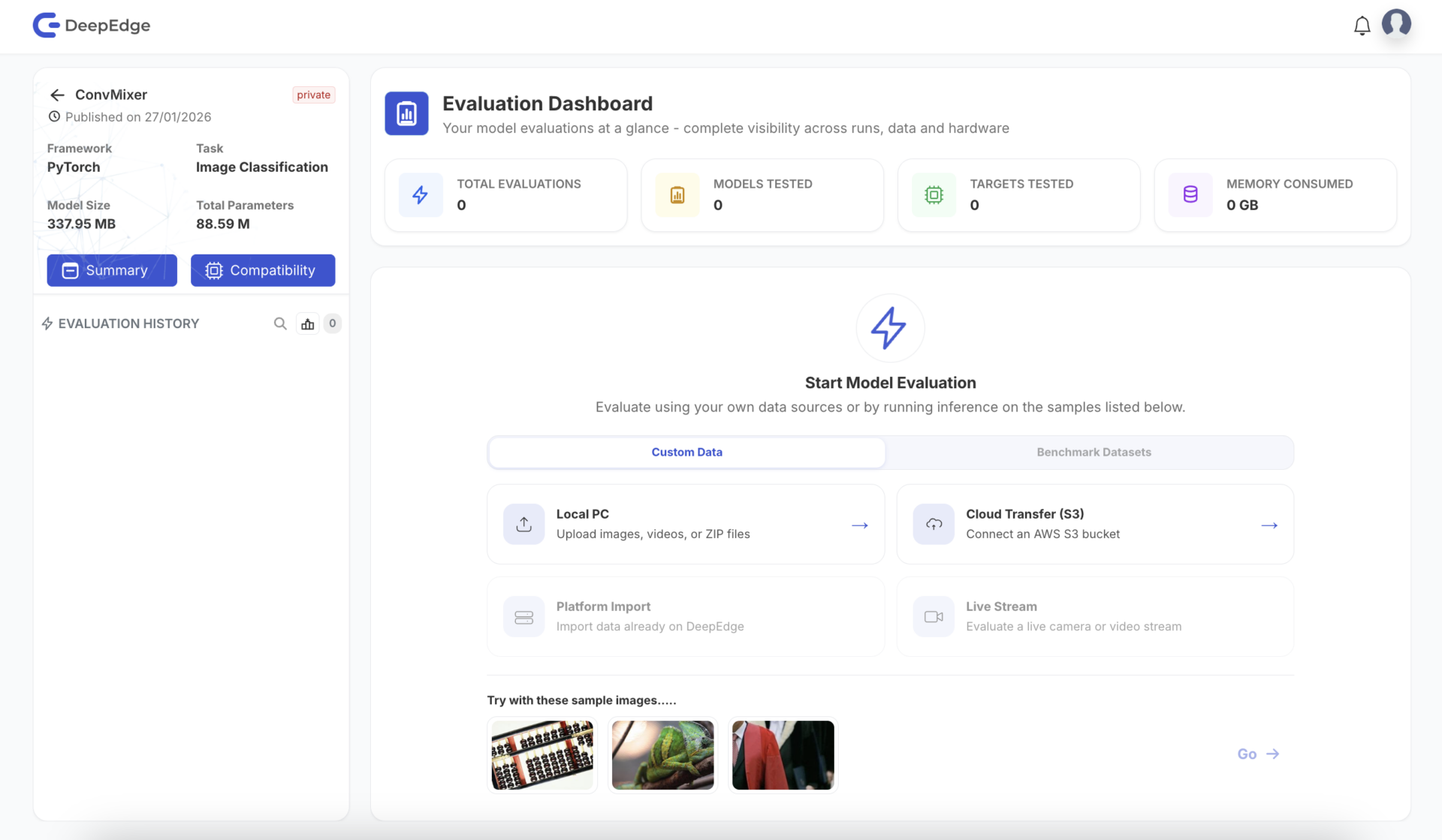
Task: Click the Total Evaluations lightning icon
Action: [421, 194]
